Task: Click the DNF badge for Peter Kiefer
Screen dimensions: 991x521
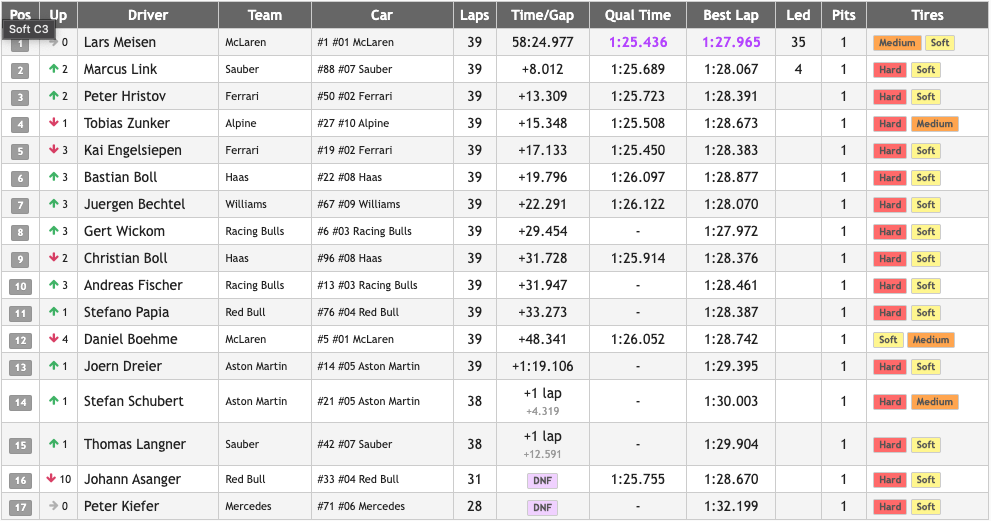Action: (x=542, y=507)
